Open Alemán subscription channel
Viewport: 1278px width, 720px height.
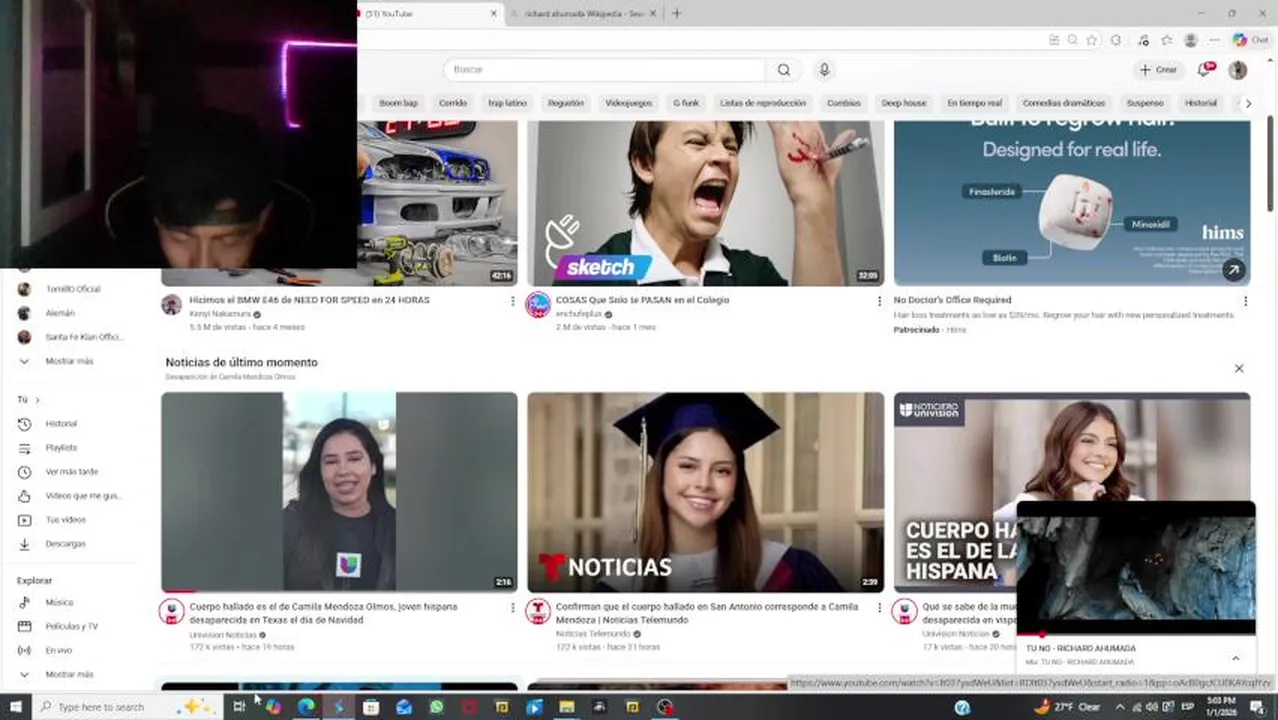(62, 313)
